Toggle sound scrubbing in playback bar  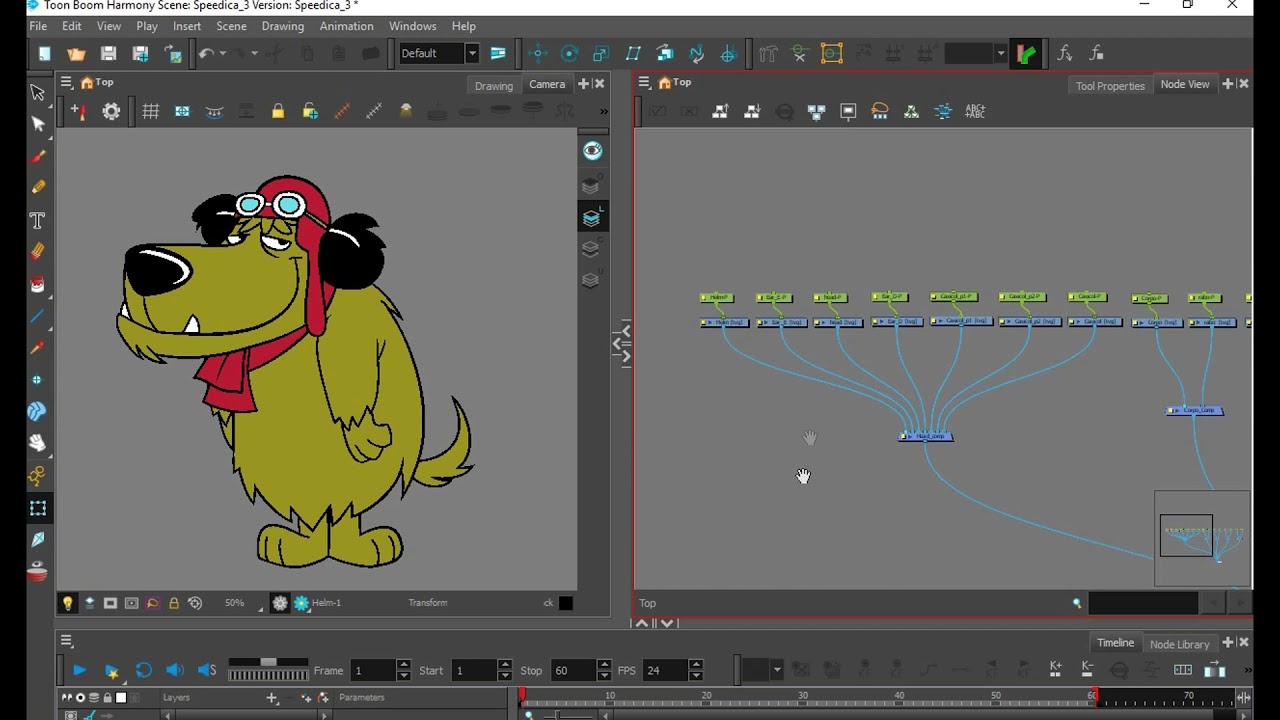pos(207,670)
